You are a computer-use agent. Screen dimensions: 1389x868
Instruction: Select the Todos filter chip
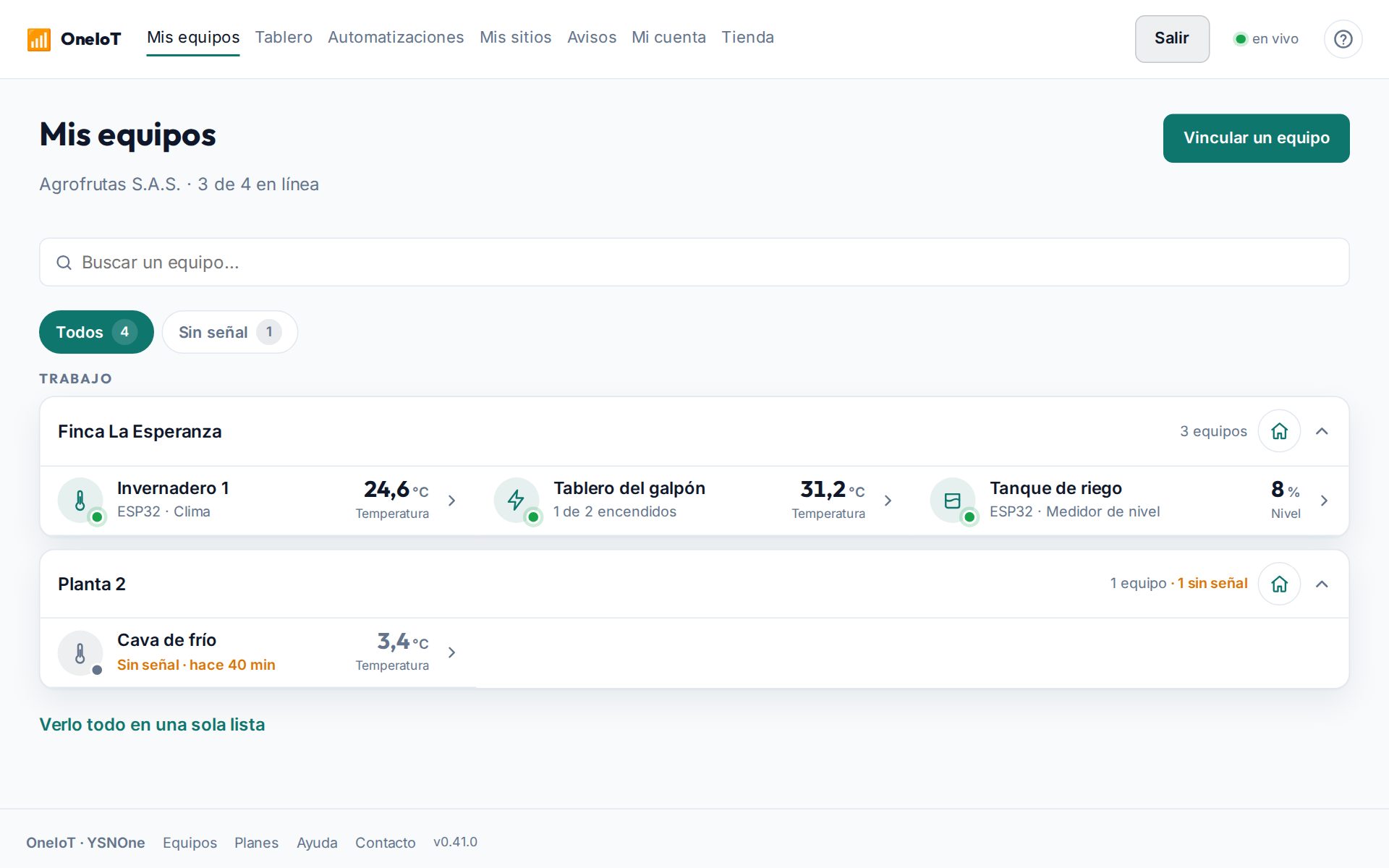coord(96,332)
